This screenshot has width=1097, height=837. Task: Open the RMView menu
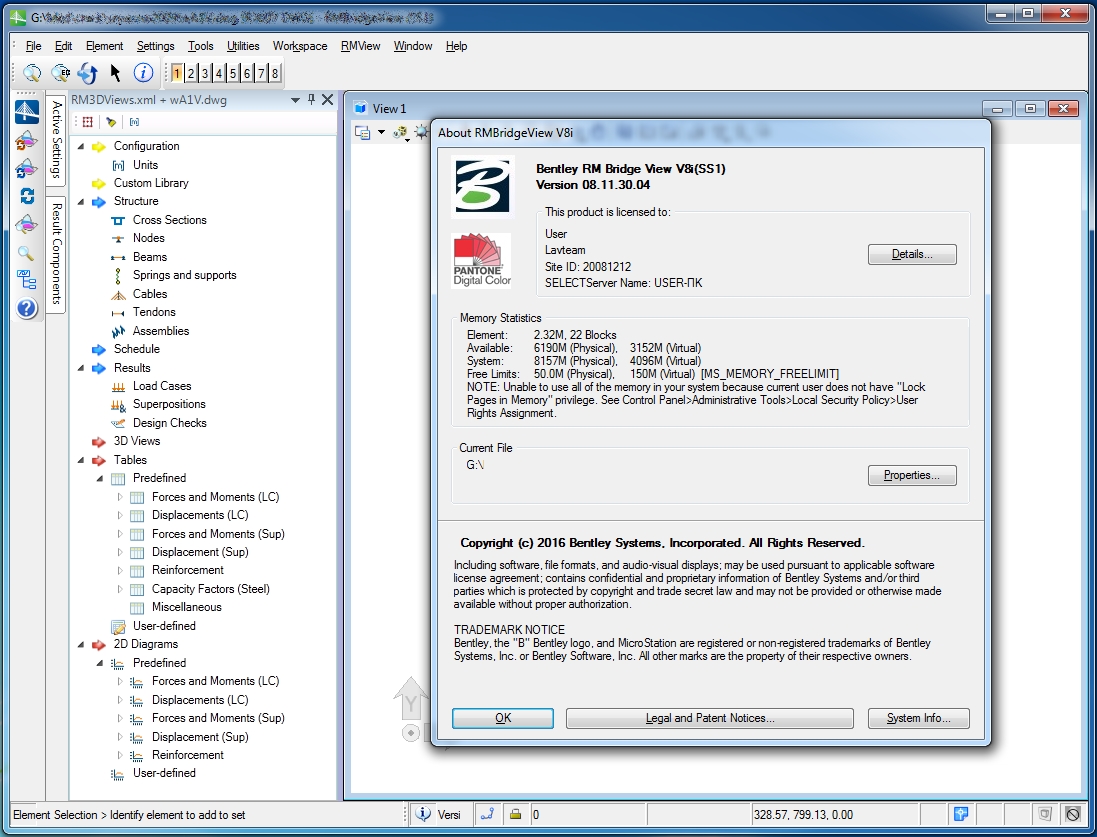coord(360,46)
